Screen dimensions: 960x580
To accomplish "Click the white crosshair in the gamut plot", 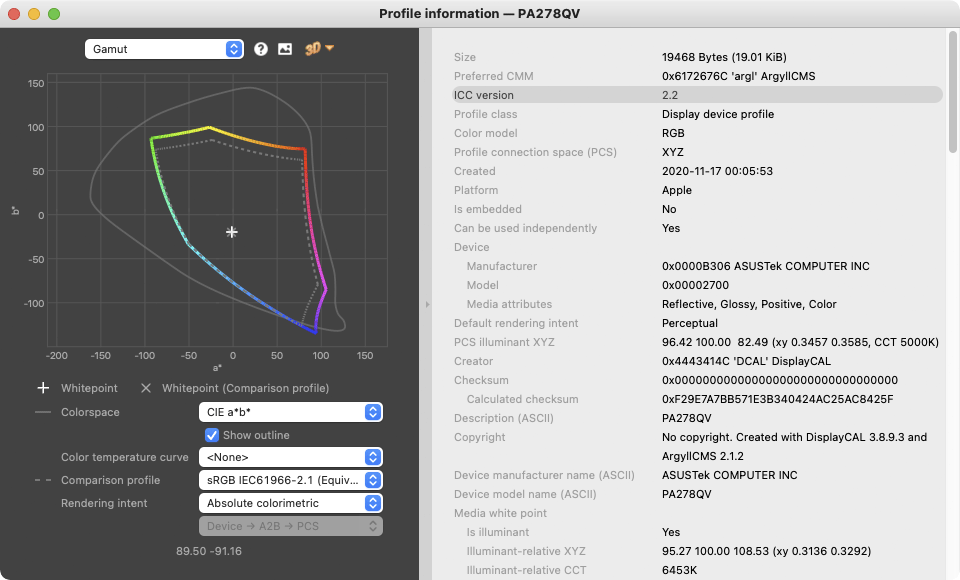I will 232,232.
